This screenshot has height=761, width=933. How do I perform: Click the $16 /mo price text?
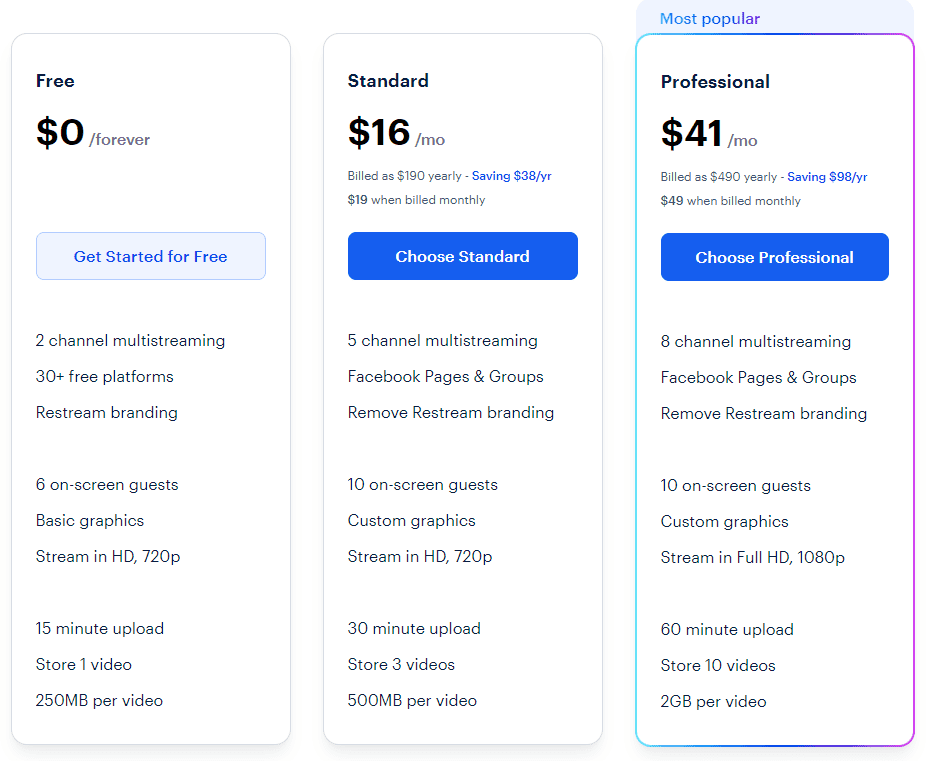(396, 133)
